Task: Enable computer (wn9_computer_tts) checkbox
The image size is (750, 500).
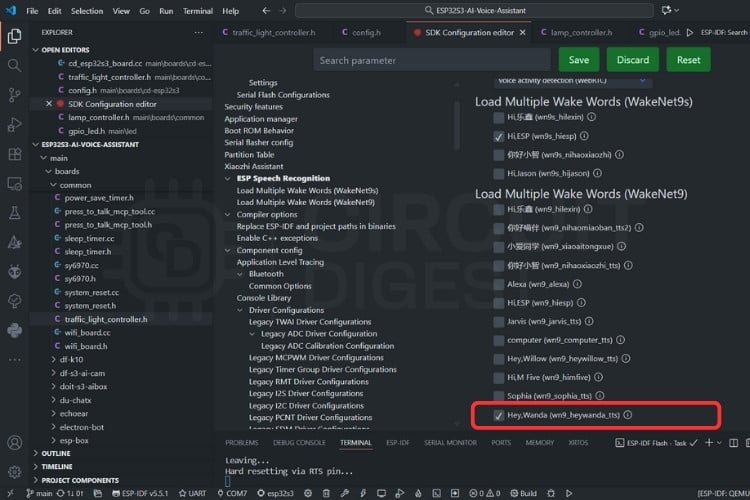Action: (x=498, y=340)
